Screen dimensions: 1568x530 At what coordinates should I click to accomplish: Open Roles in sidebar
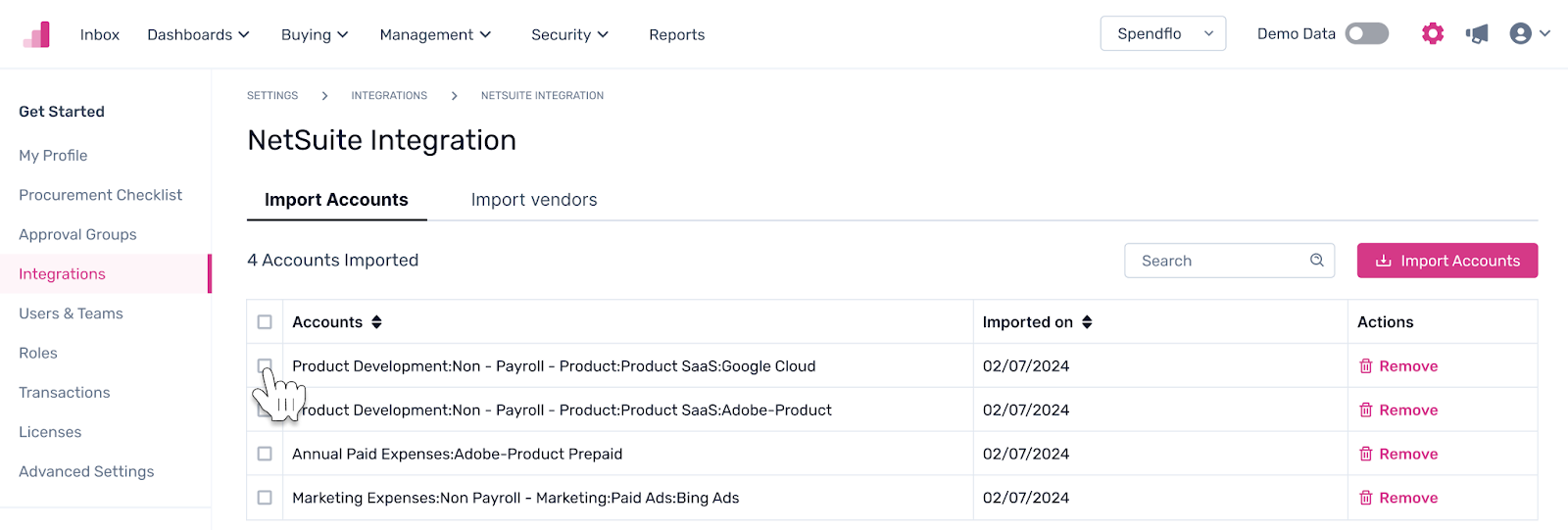[38, 354]
